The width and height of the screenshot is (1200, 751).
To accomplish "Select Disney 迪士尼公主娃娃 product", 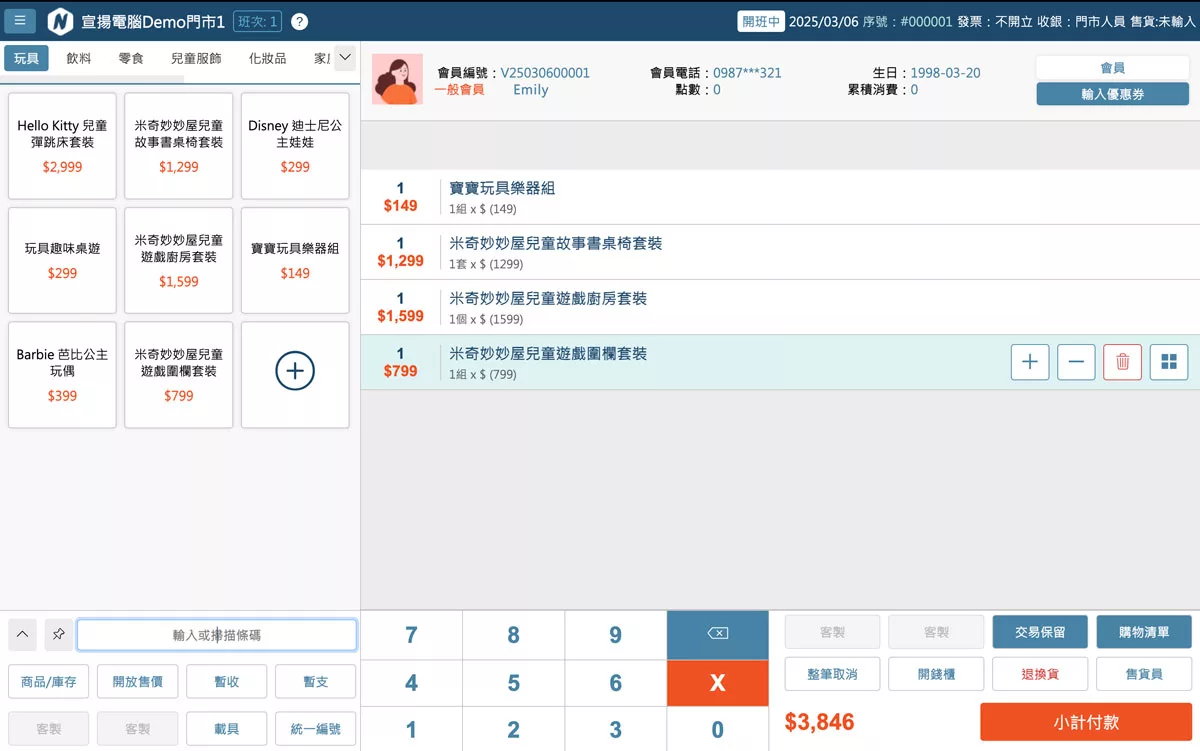I will pyautogui.click(x=295, y=146).
